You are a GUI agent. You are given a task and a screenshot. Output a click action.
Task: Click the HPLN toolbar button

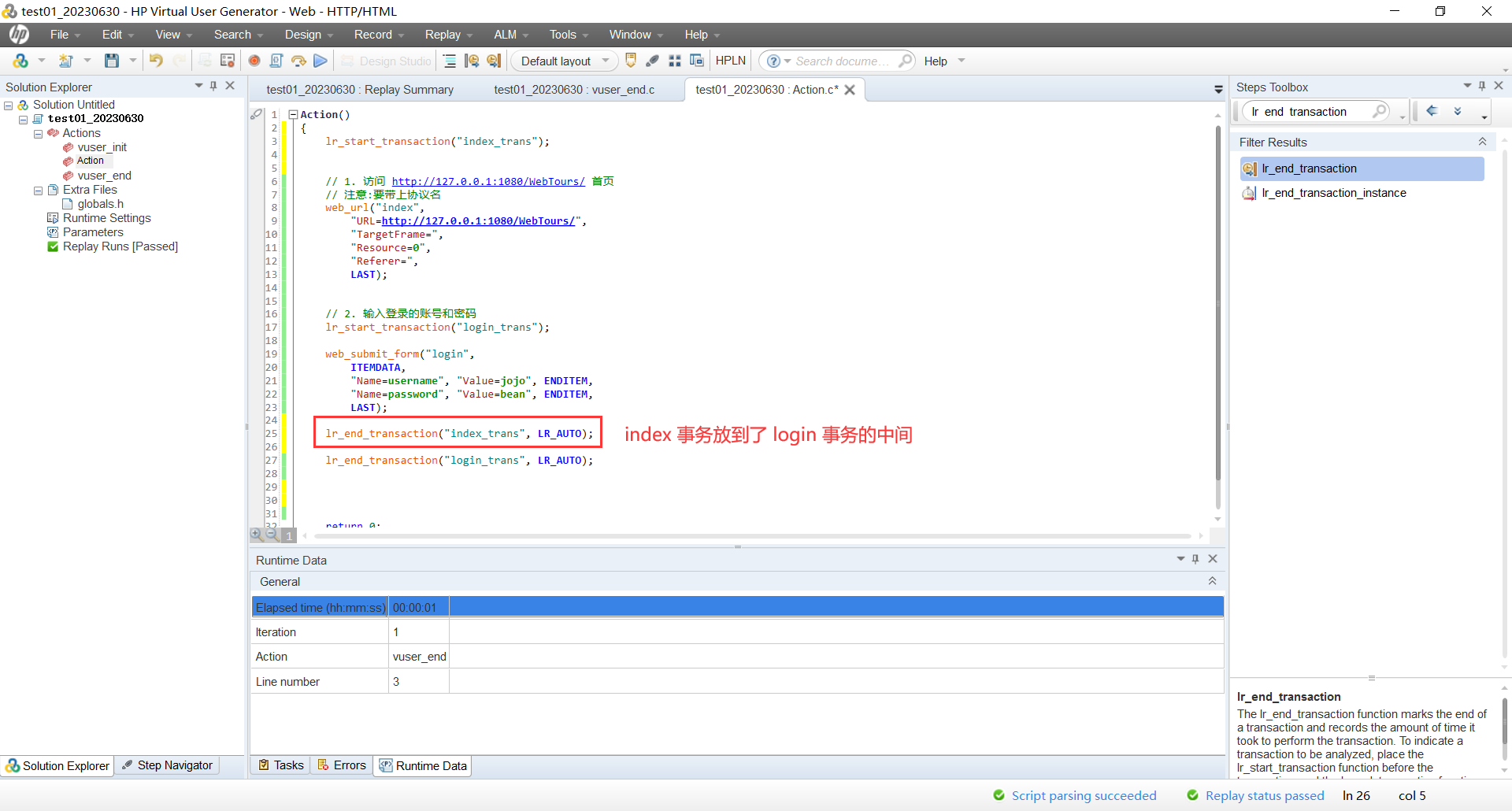[x=731, y=61]
